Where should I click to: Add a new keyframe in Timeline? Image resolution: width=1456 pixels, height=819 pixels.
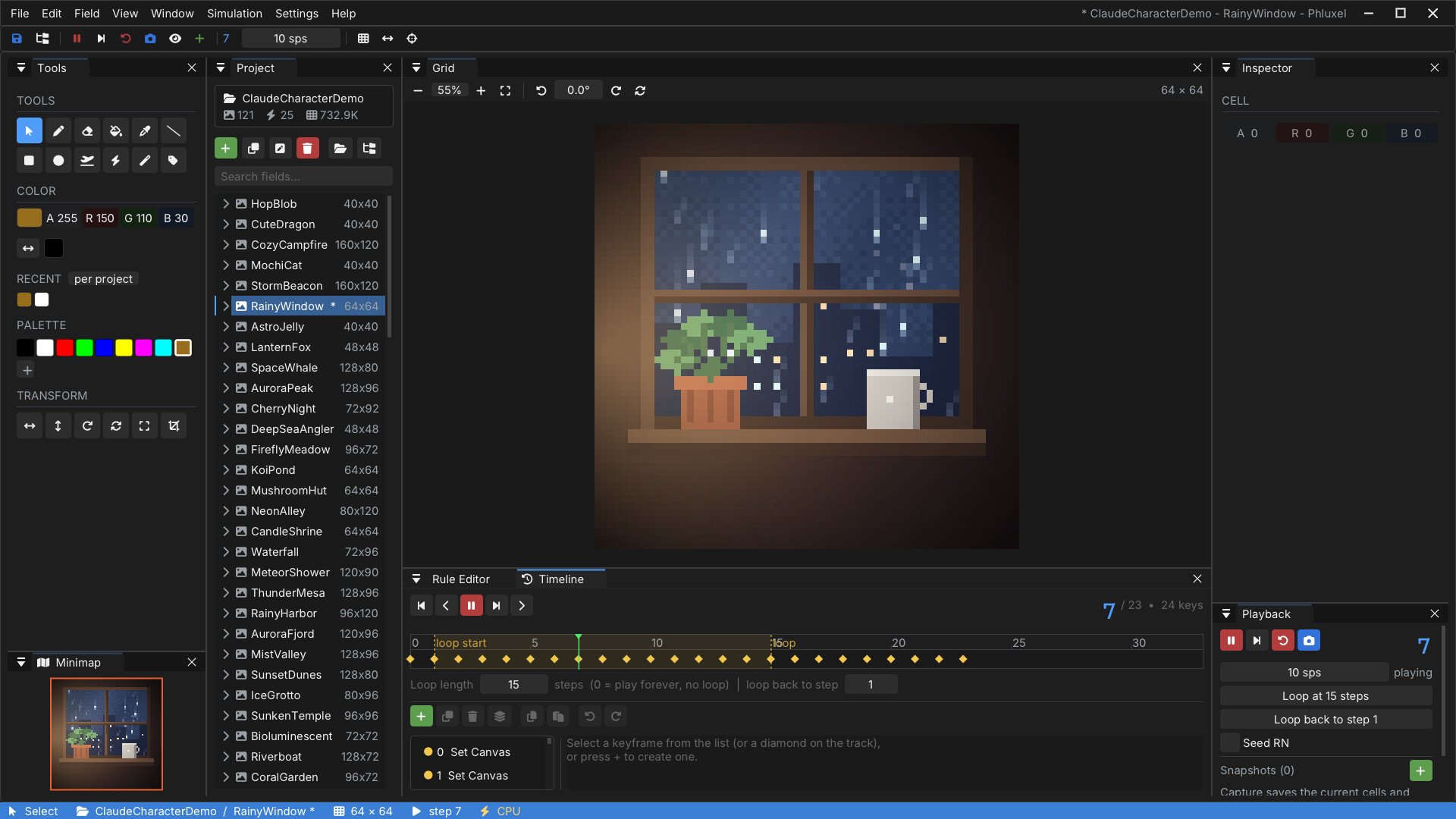tap(421, 717)
